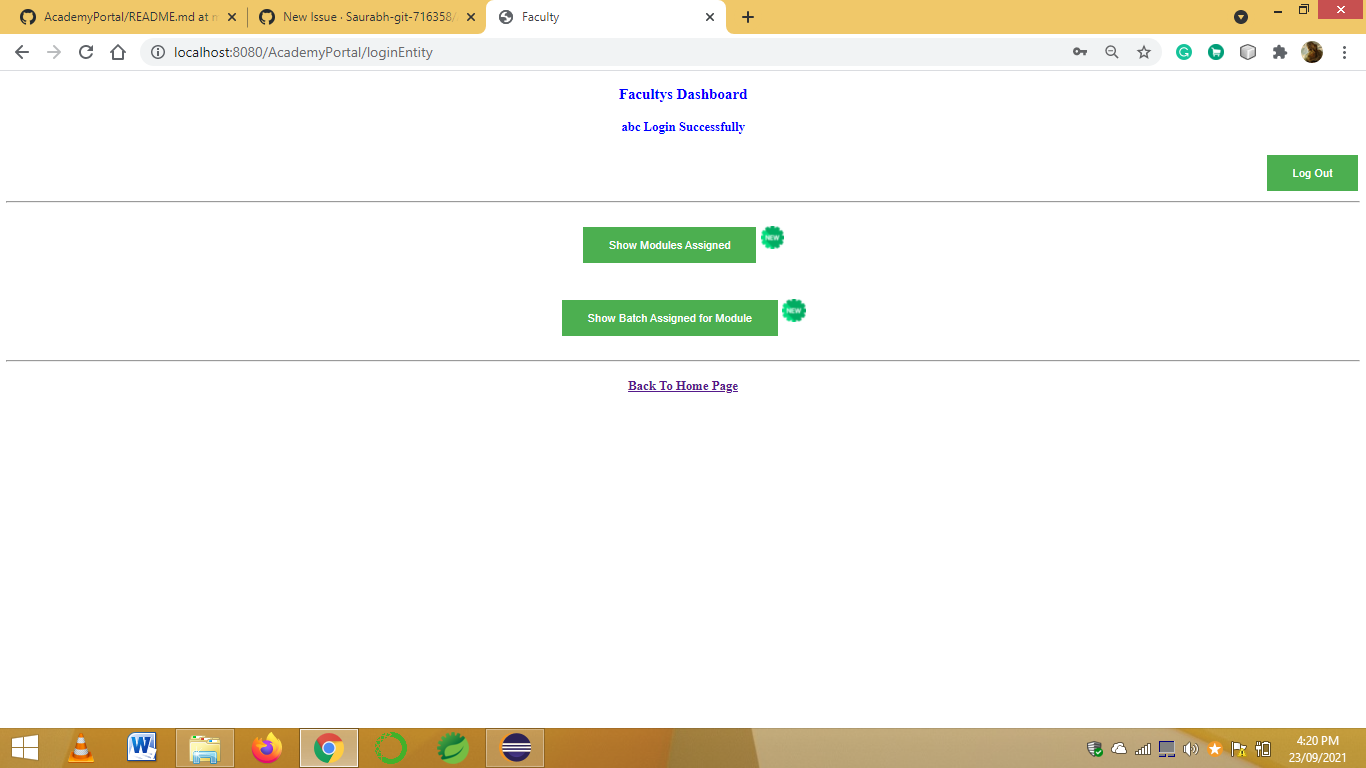The width and height of the screenshot is (1366, 768).
Task: Close the Faculty tab
Action: point(710,17)
